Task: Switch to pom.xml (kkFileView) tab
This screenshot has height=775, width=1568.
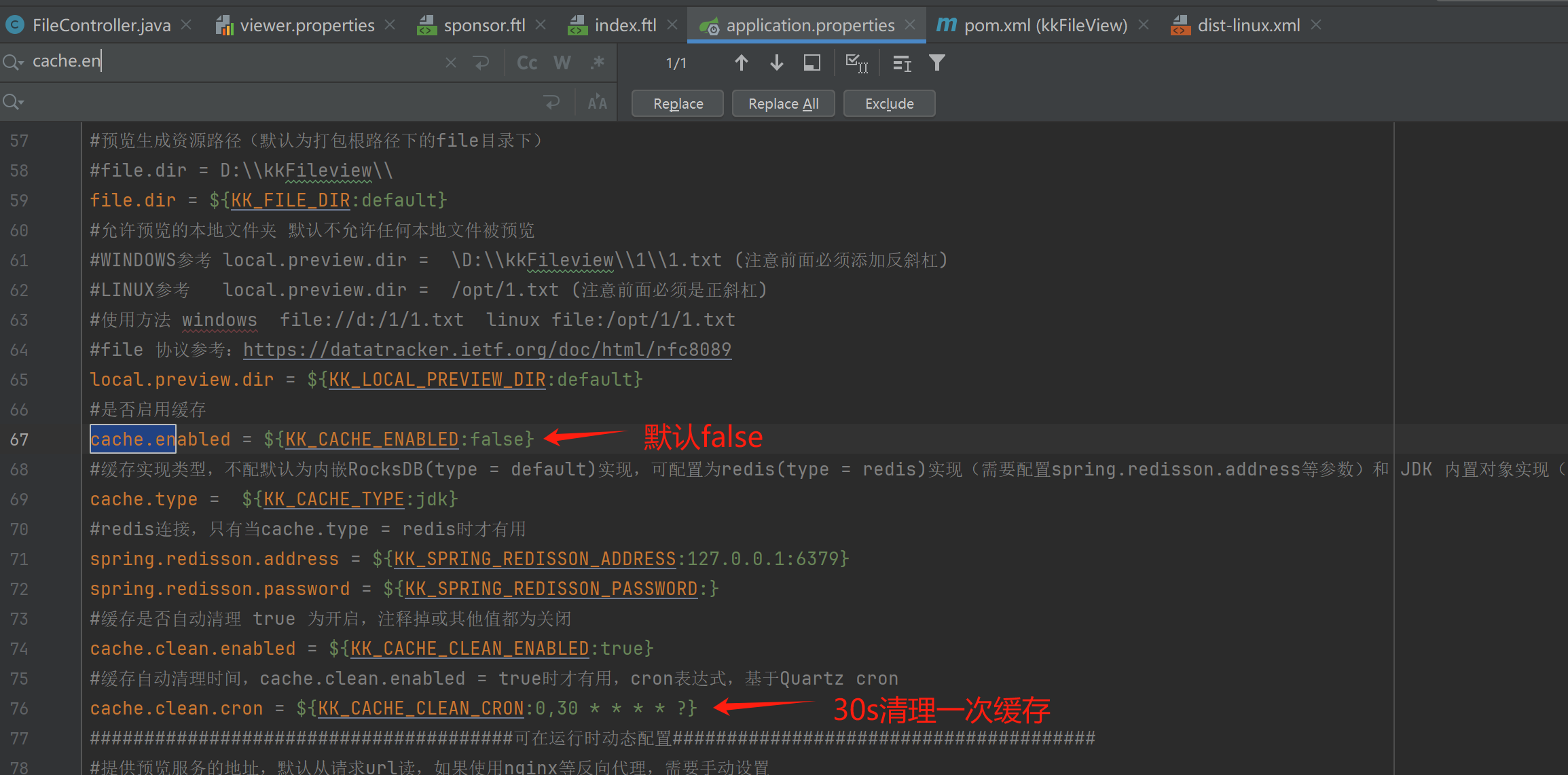Action: [1044, 25]
